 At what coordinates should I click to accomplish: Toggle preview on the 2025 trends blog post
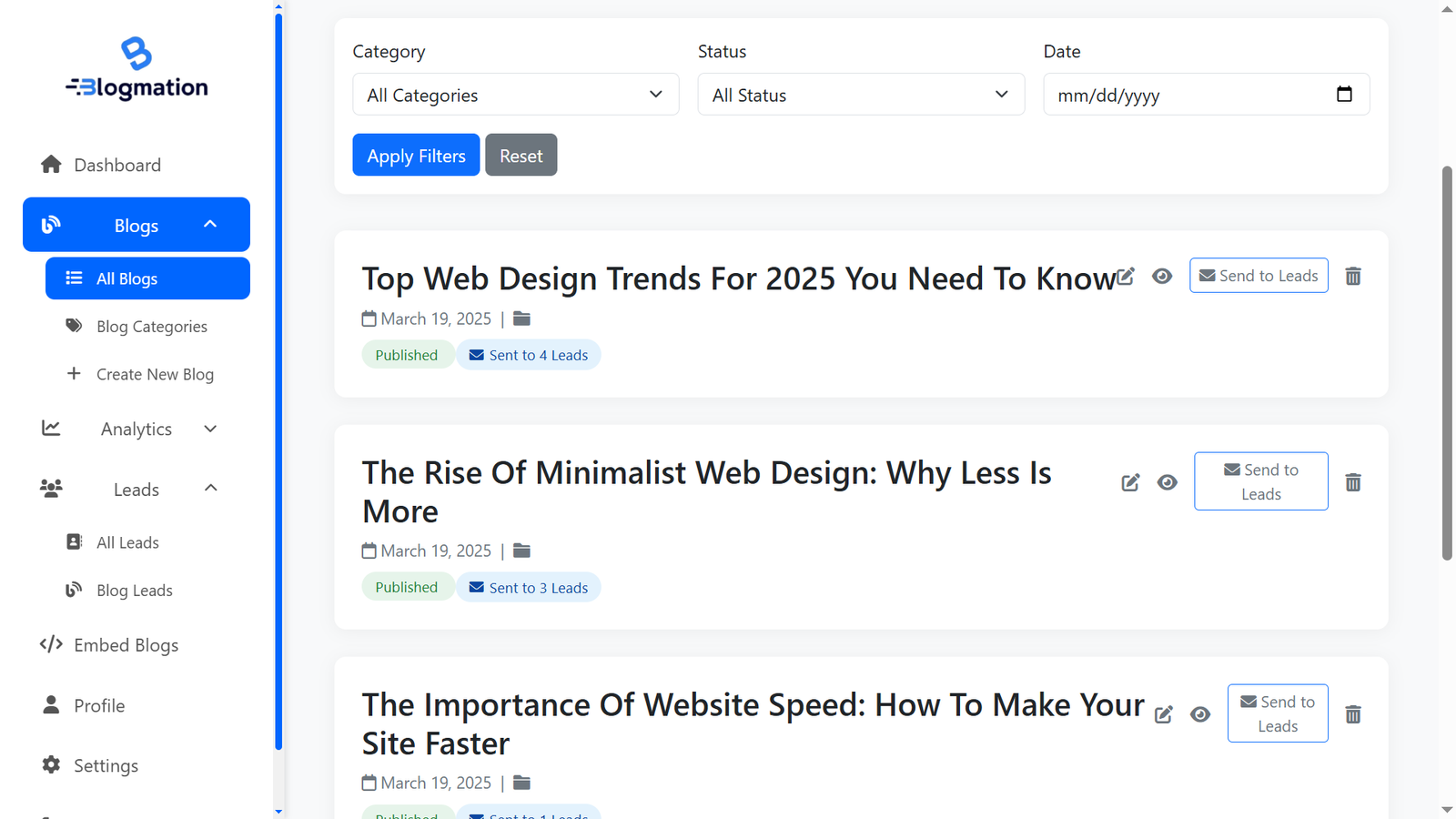point(1162,276)
